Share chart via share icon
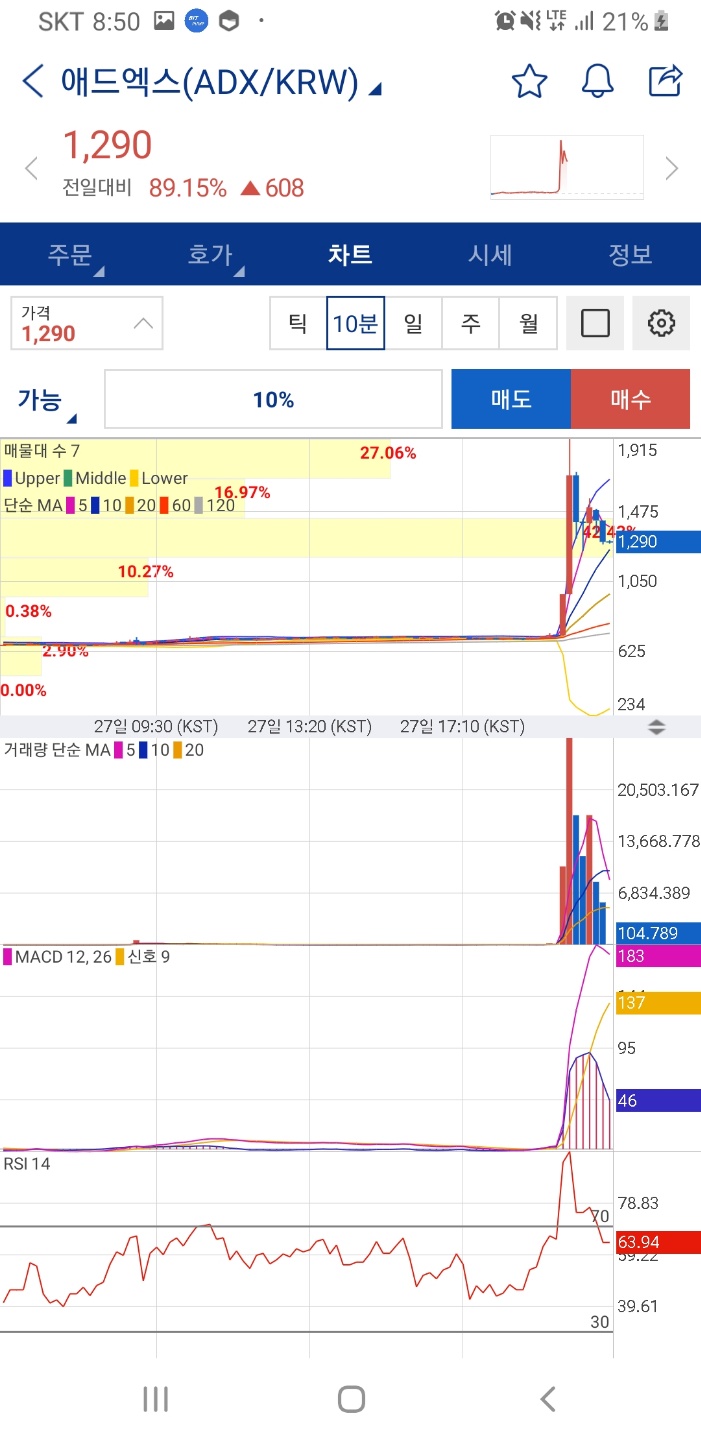 [x=665, y=81]
